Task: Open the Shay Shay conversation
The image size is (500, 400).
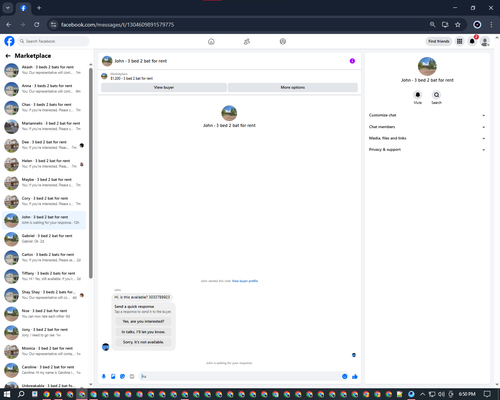Action: point(44,295)
